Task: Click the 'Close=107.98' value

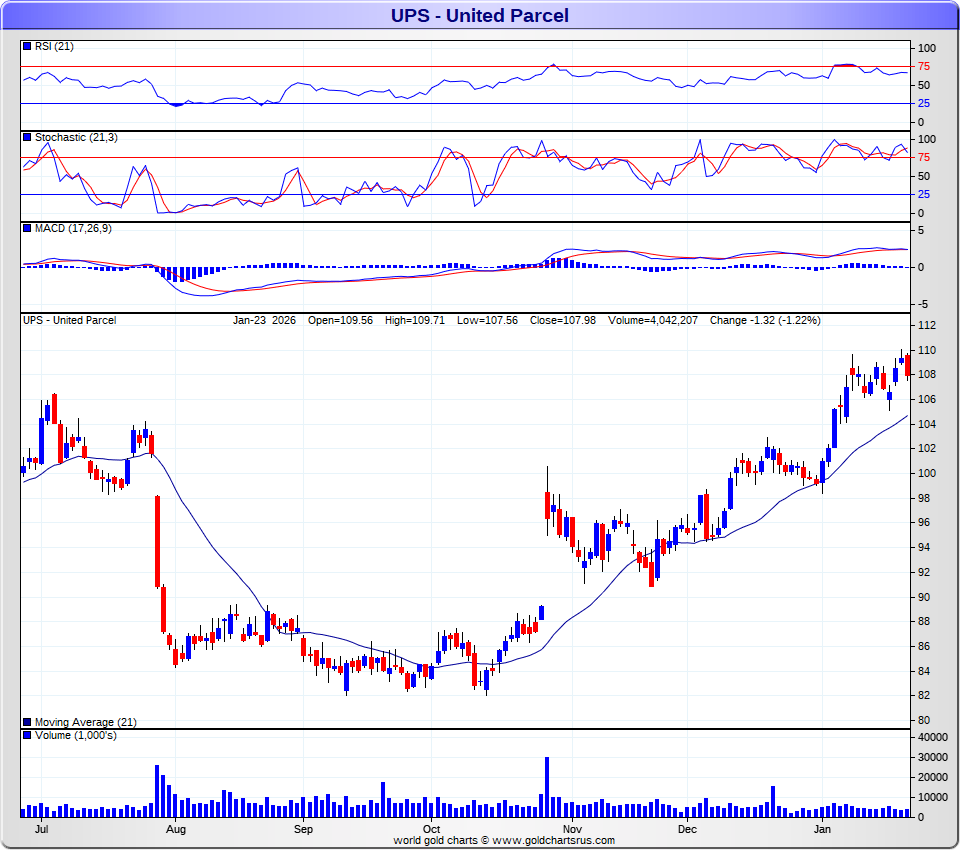Action: click(x=563, y=320)
